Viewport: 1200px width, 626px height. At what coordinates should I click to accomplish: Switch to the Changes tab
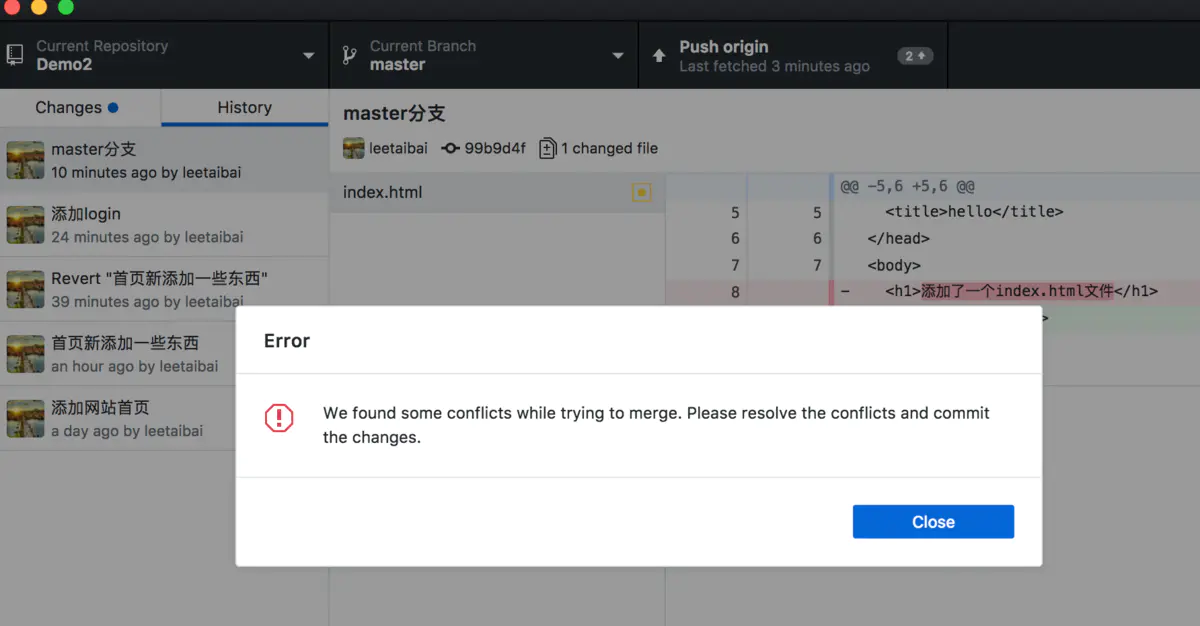pos(68,106)
